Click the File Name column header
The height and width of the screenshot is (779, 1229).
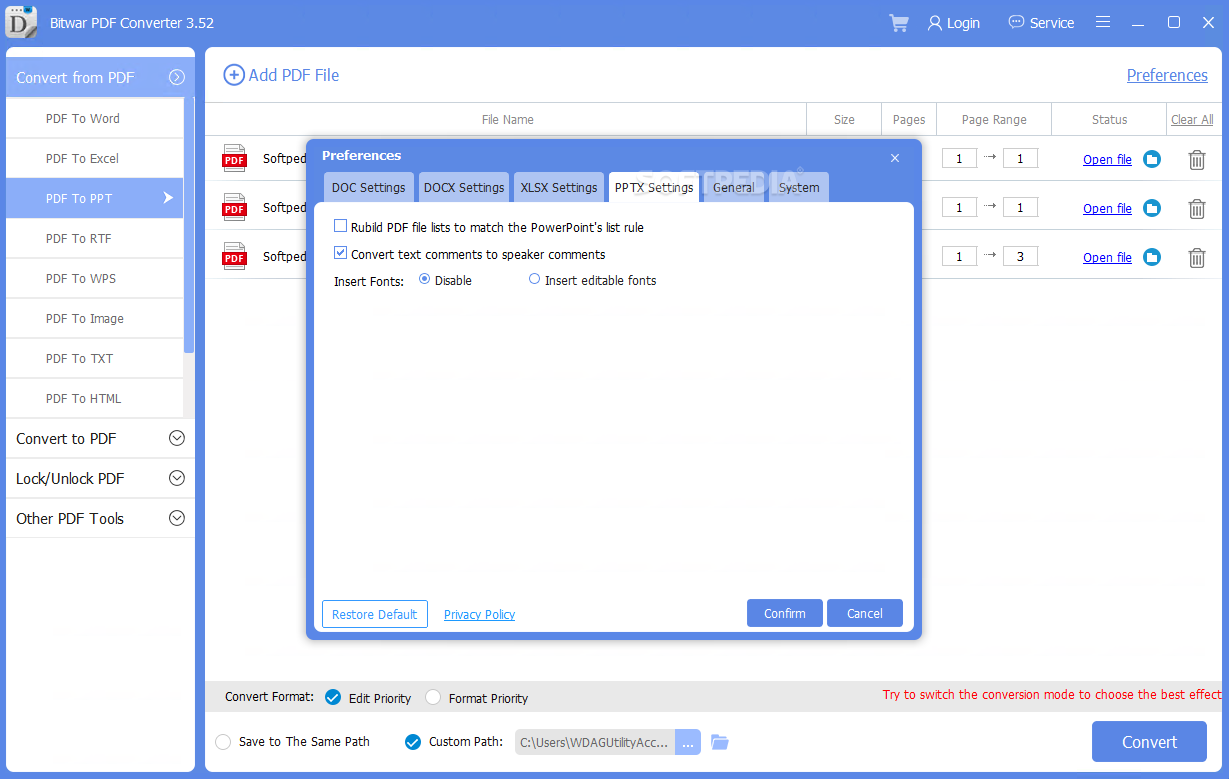(507, 119)
